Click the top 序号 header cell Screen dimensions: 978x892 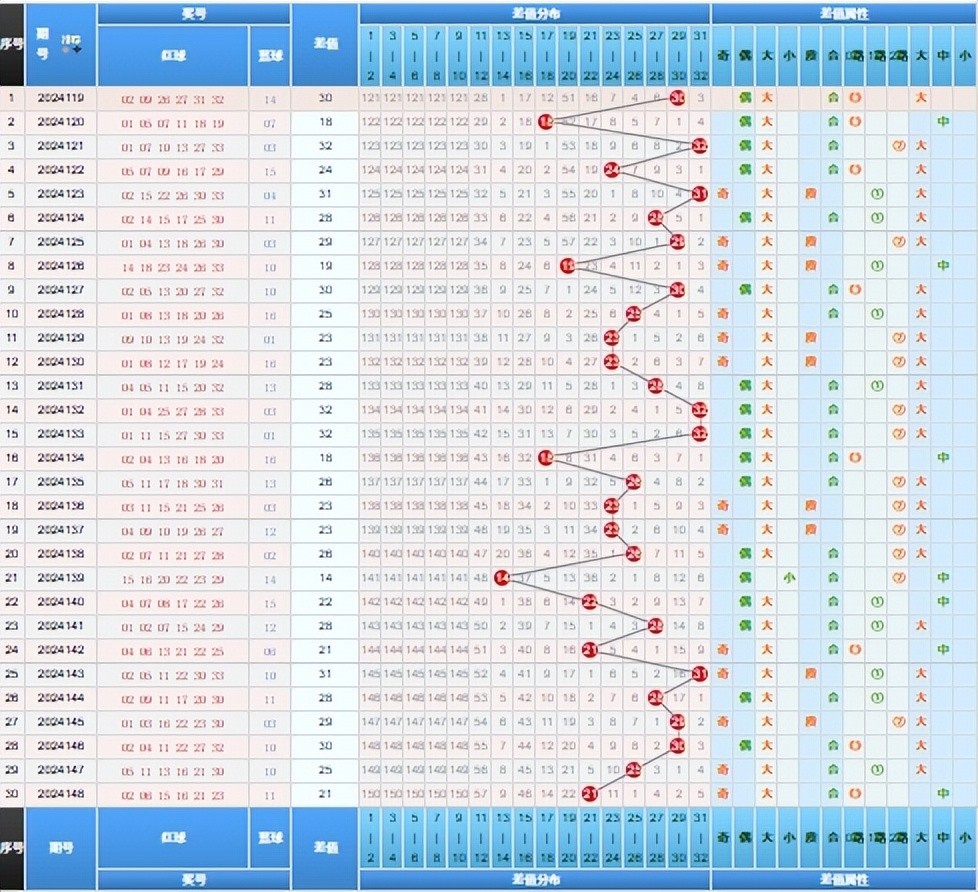point(11,45)
